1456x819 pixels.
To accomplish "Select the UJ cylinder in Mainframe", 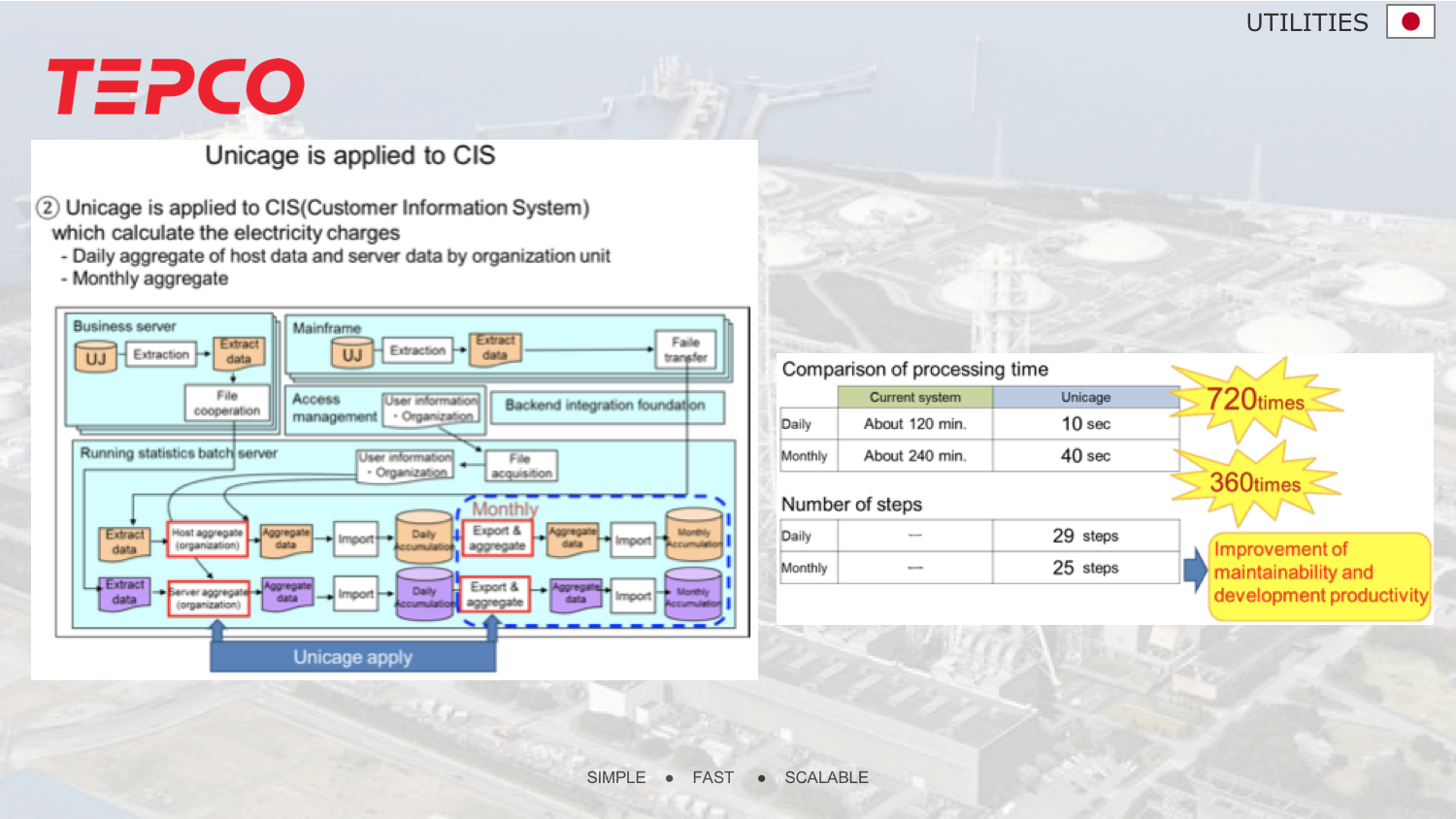I will (x=351, y=353).
